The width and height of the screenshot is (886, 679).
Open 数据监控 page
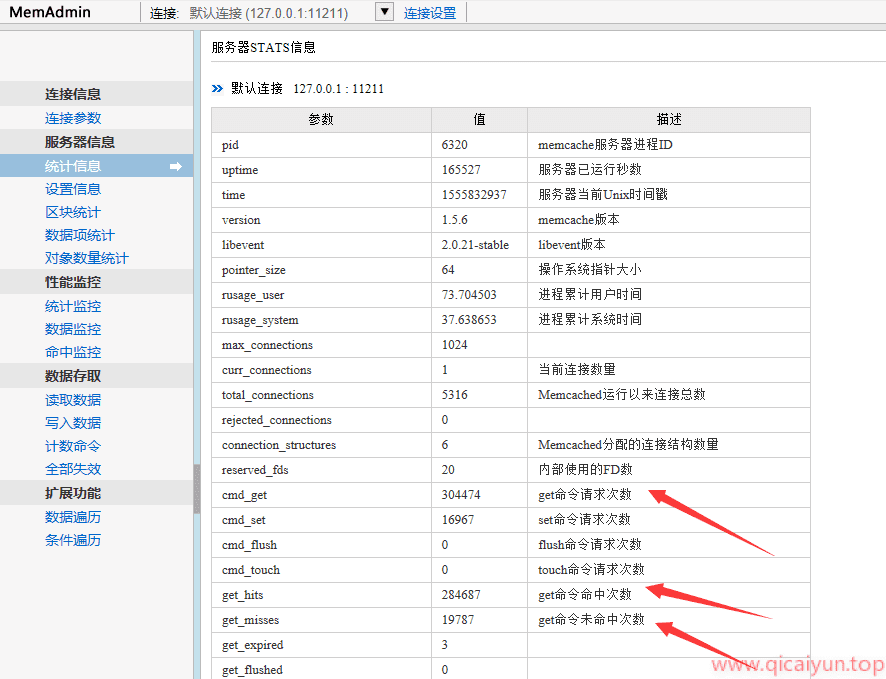tap(73, 329)
